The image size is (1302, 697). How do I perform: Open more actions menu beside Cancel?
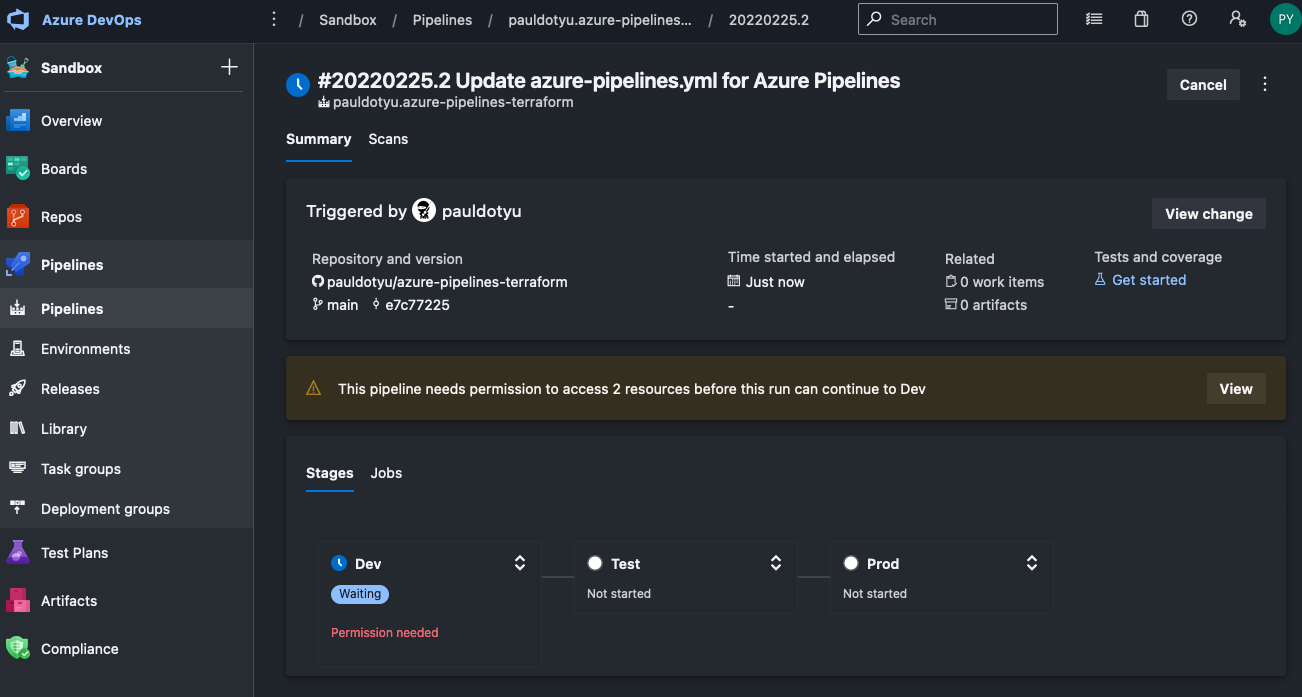1265,85
